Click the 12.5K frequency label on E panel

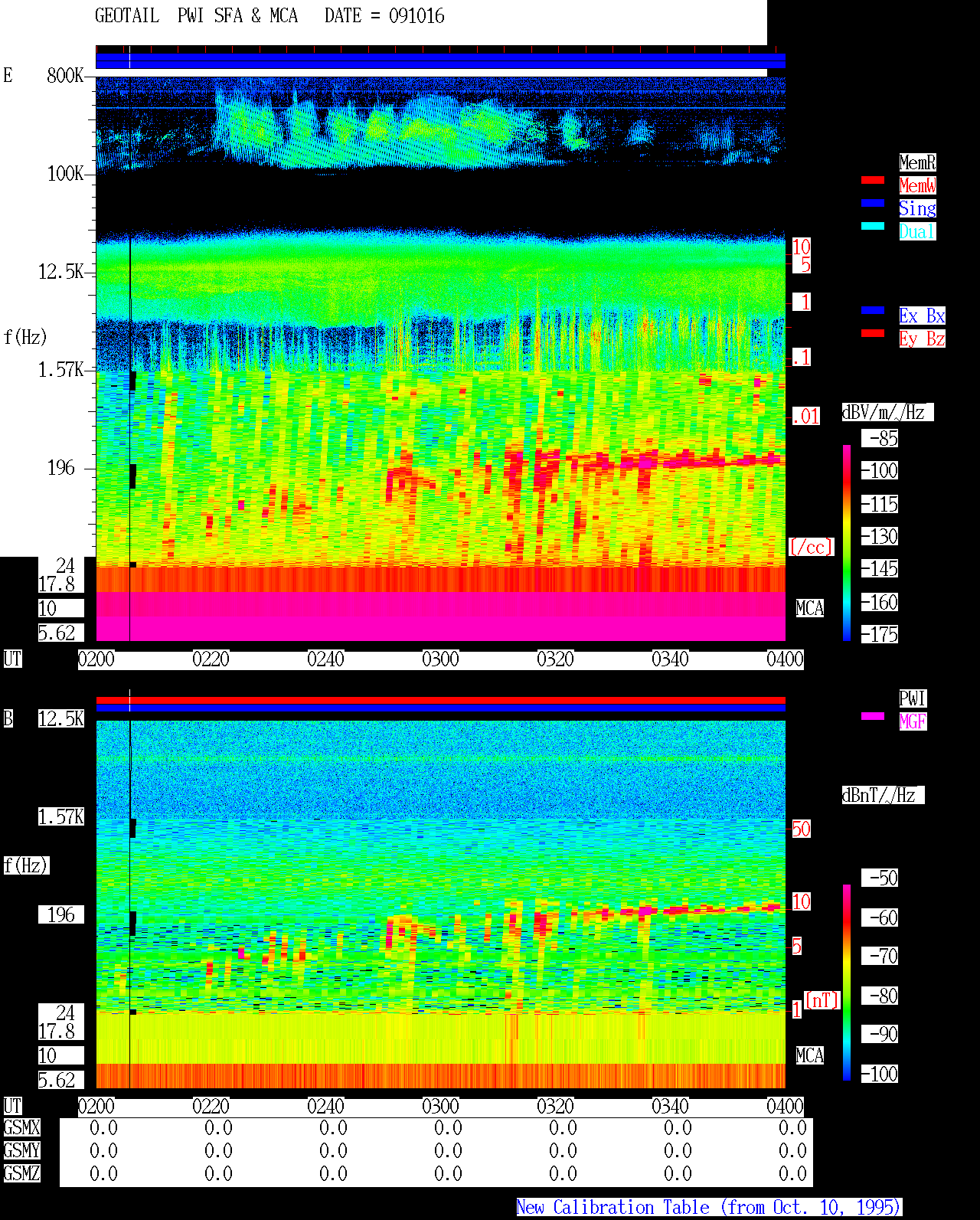click(61, 271)
